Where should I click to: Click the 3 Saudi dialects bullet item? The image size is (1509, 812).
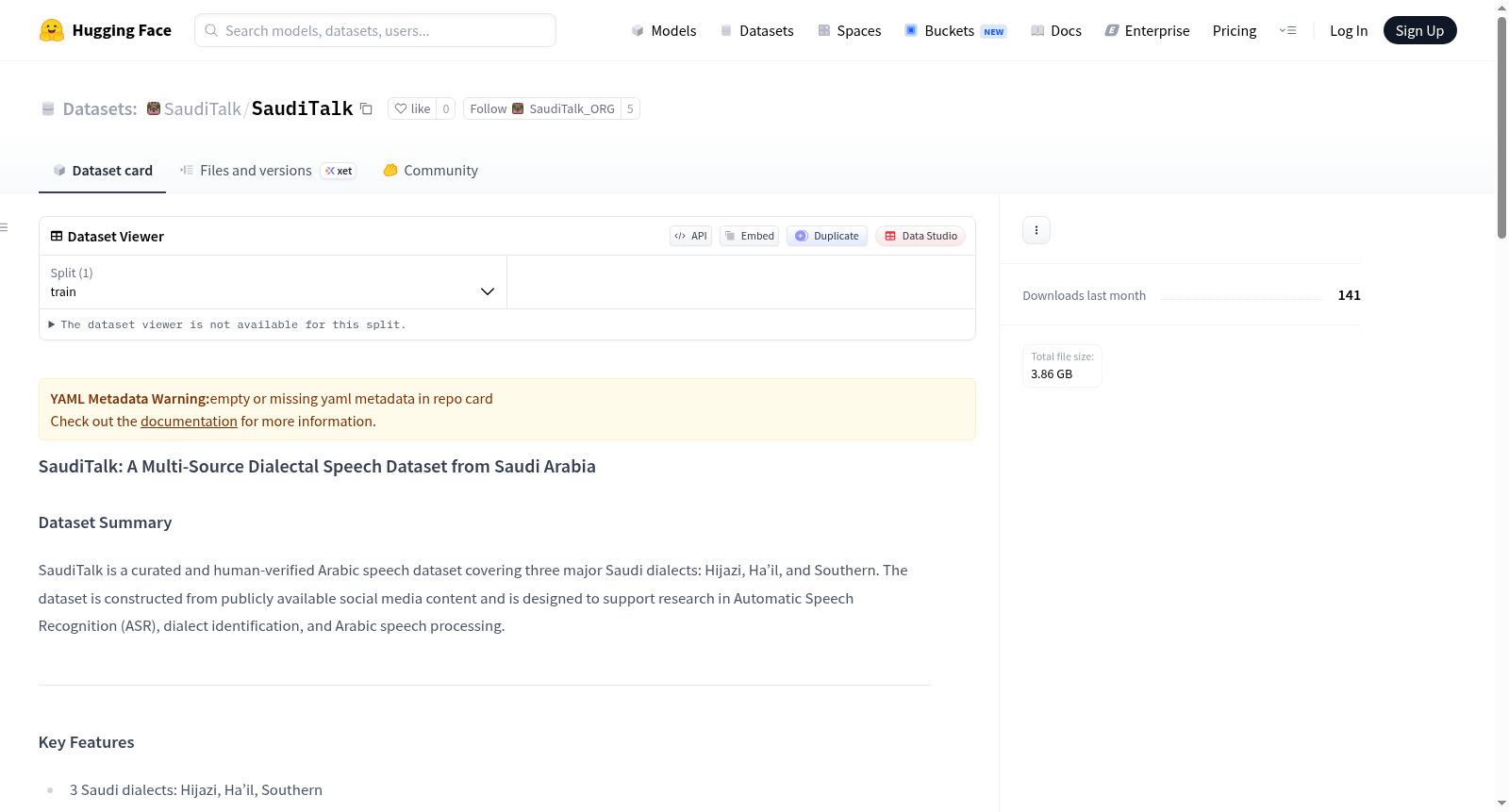196,790
